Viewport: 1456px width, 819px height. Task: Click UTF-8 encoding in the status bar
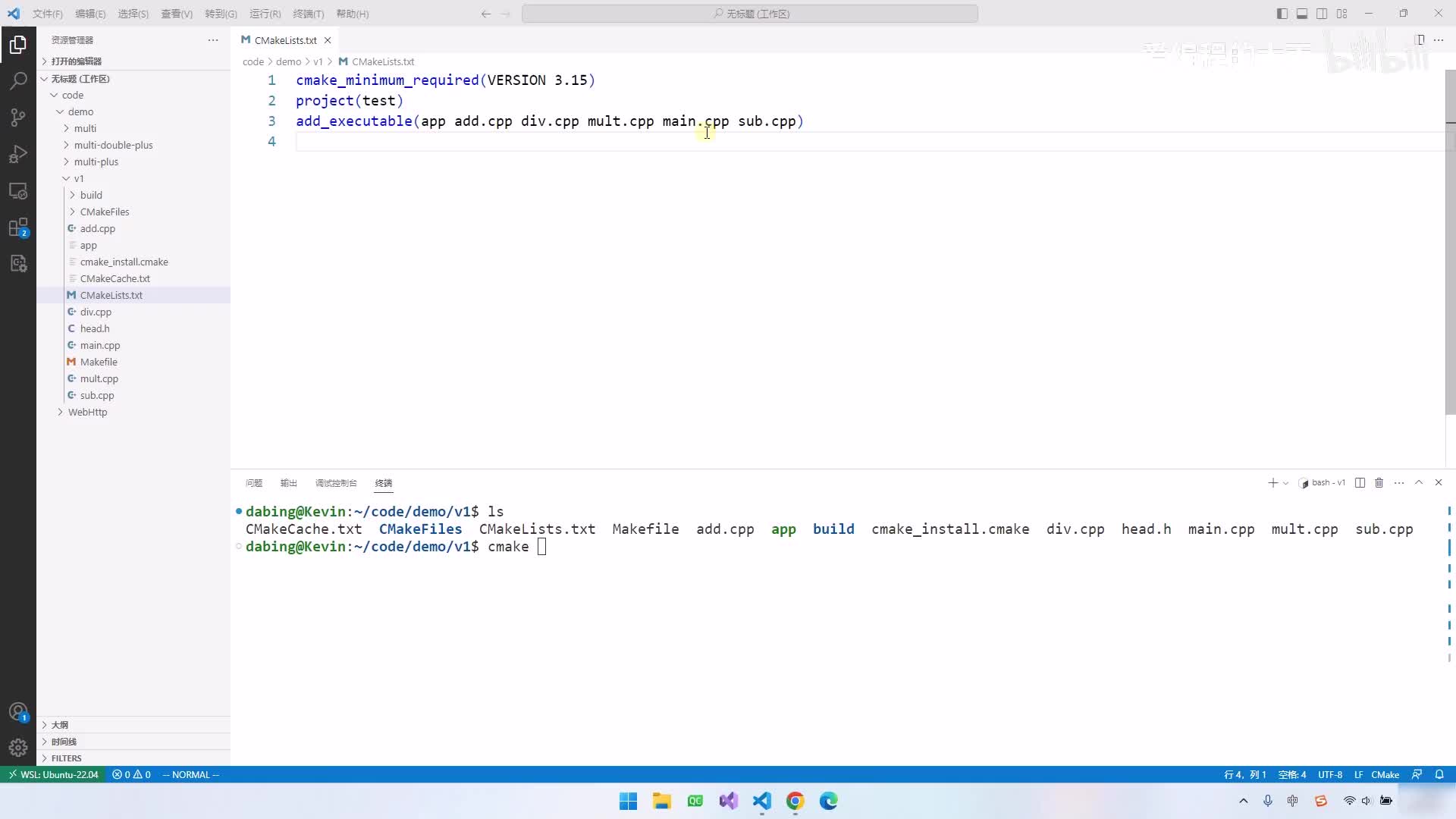[x=1331, y=774]
